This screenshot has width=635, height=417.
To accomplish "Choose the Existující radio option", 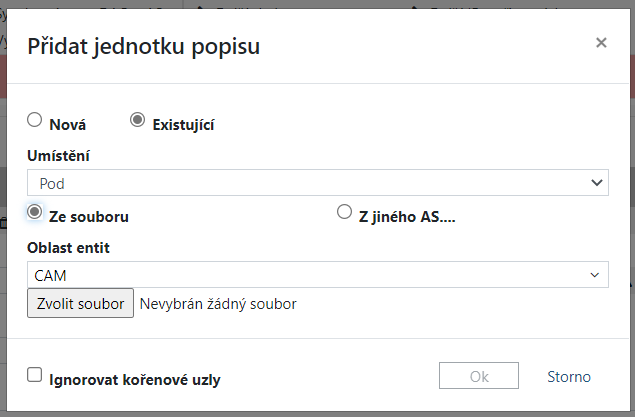I will click(x=138, y=120).
